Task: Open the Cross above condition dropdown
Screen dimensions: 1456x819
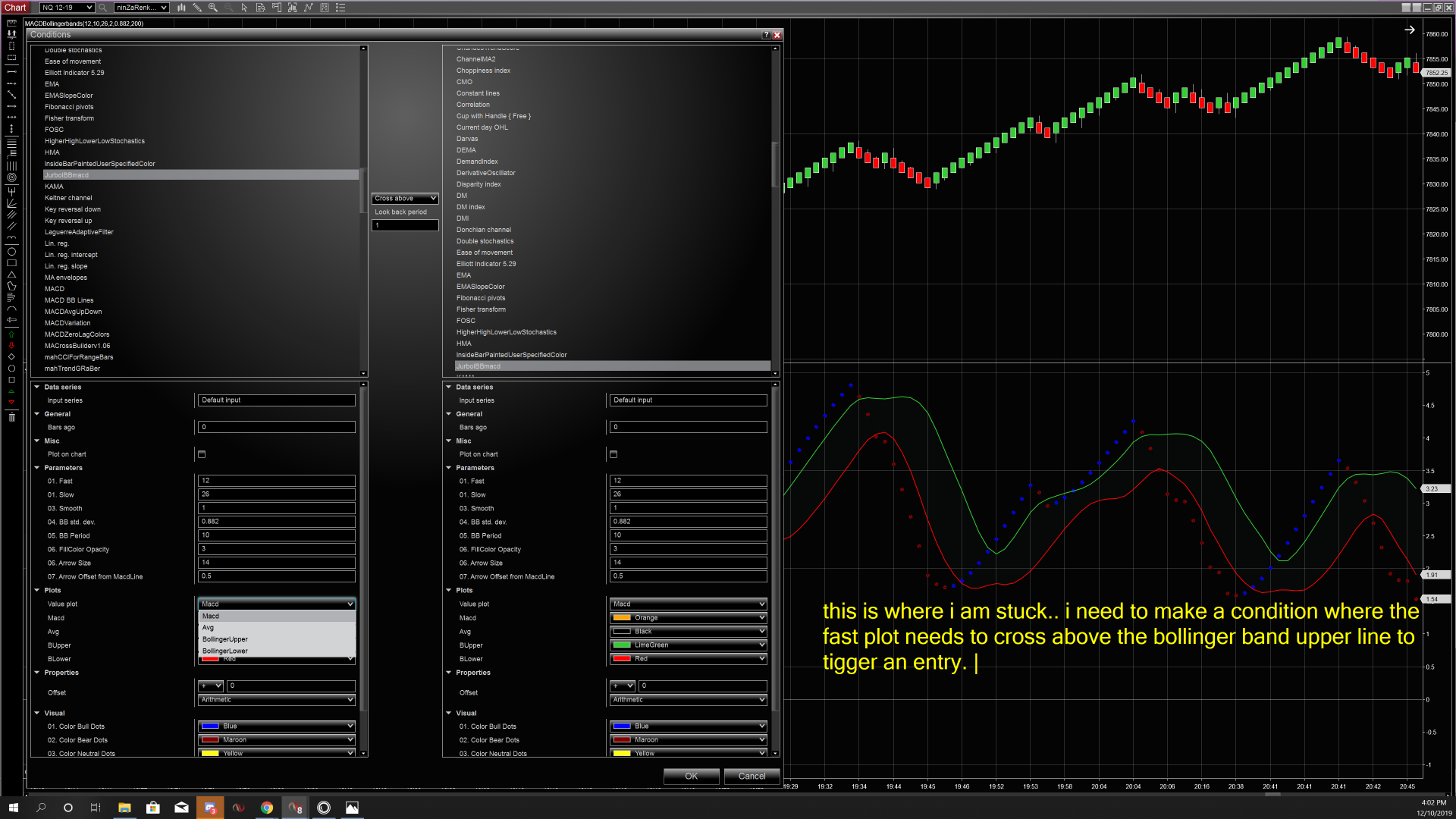Action: pyautogui.click(x=405, y=198)
